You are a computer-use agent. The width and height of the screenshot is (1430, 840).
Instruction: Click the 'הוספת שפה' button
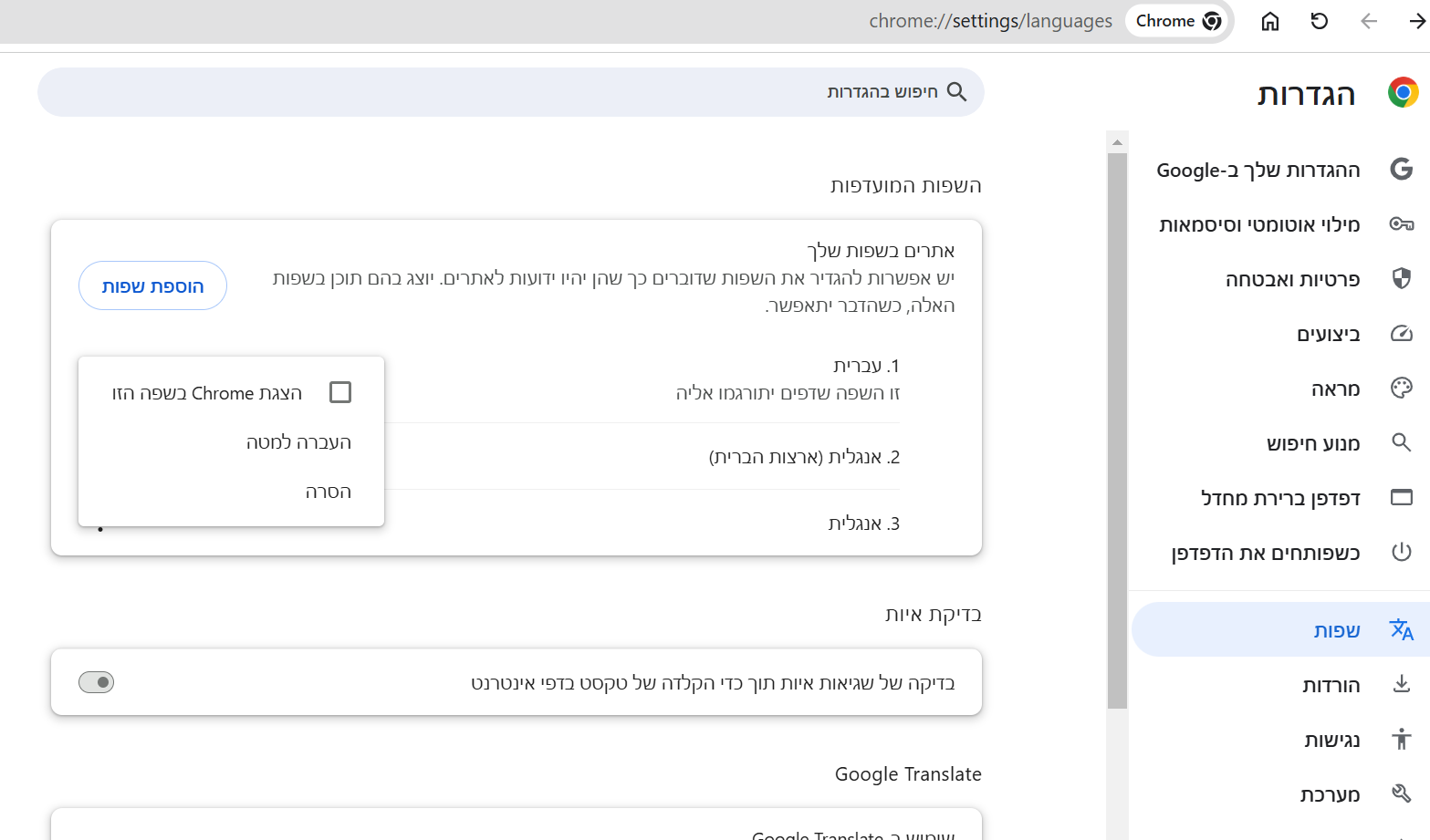tap(152, 286)
